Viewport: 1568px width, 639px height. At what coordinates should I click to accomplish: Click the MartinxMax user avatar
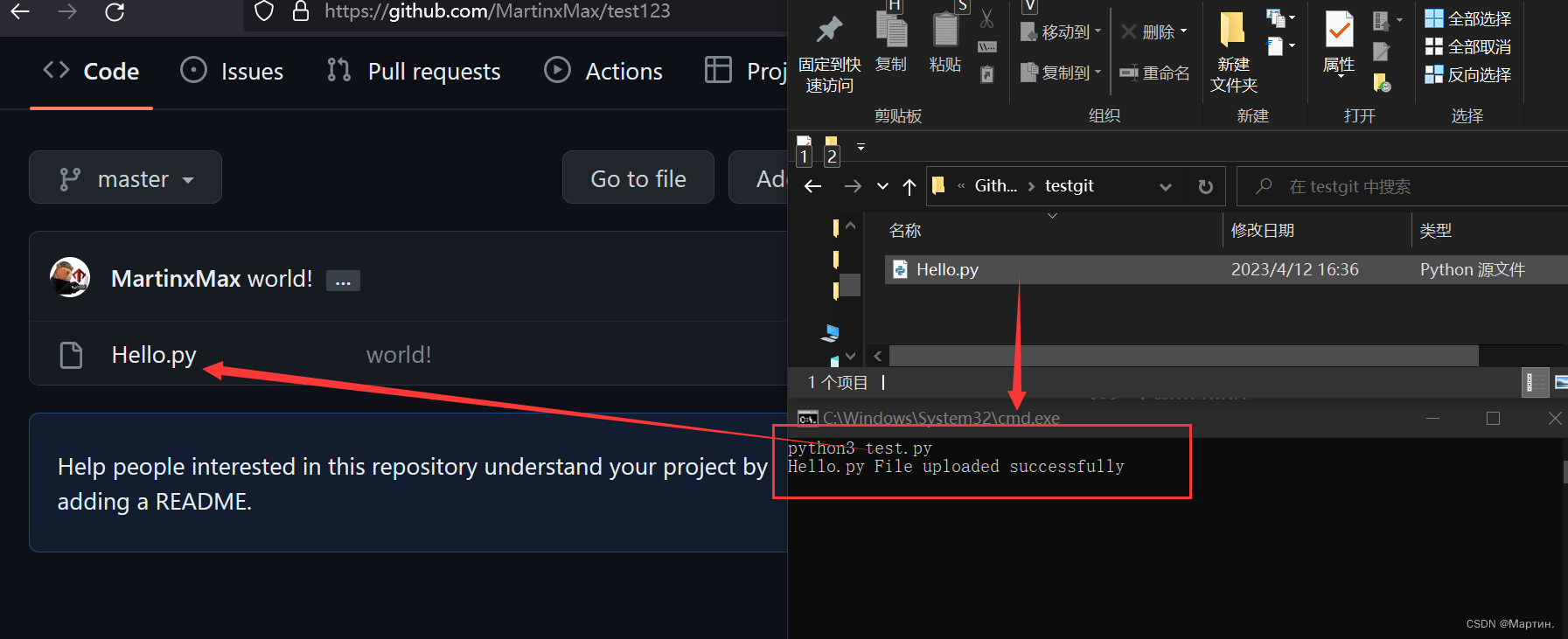tap(70, 277)
